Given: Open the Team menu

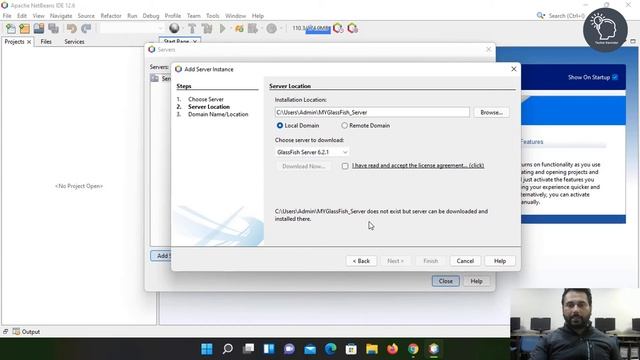Looking at the screenshot, I should point(193,16).
